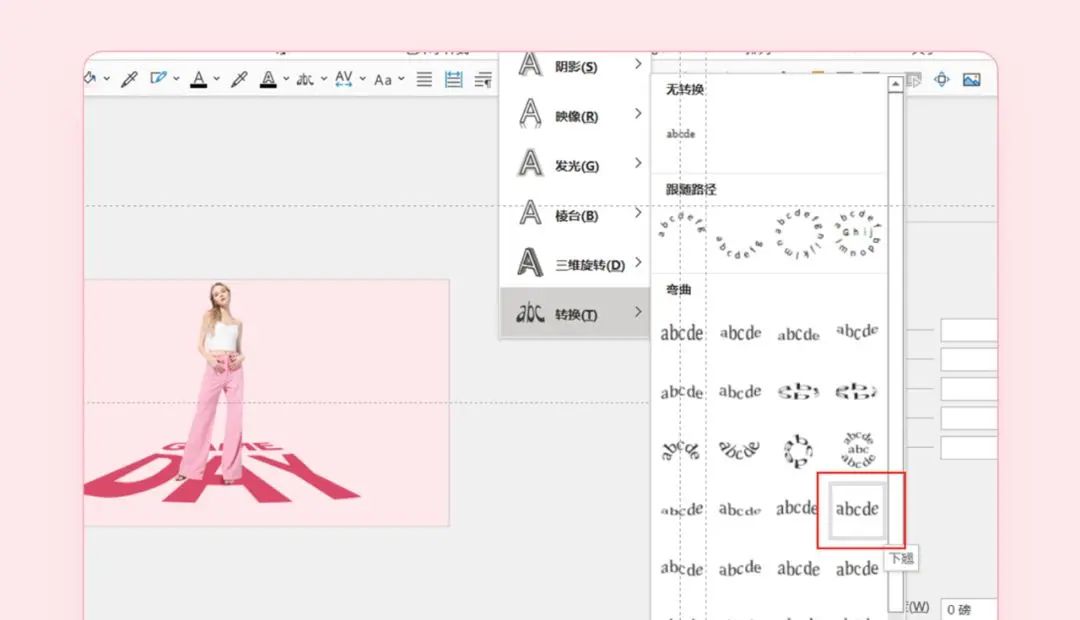
Task: Click the AV character spacing icon
Action: tap(344, 79)
